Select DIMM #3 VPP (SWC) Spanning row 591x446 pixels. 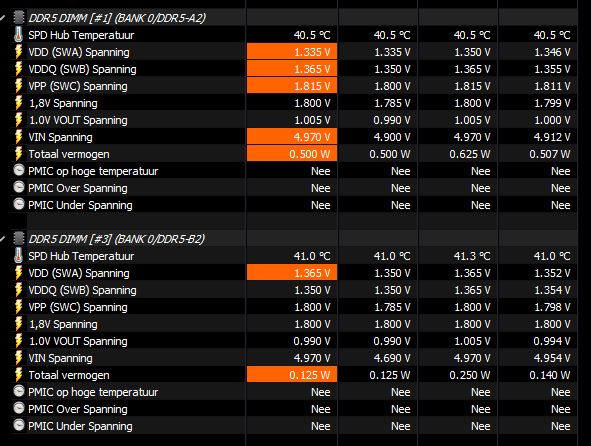(x=294, y=307)
